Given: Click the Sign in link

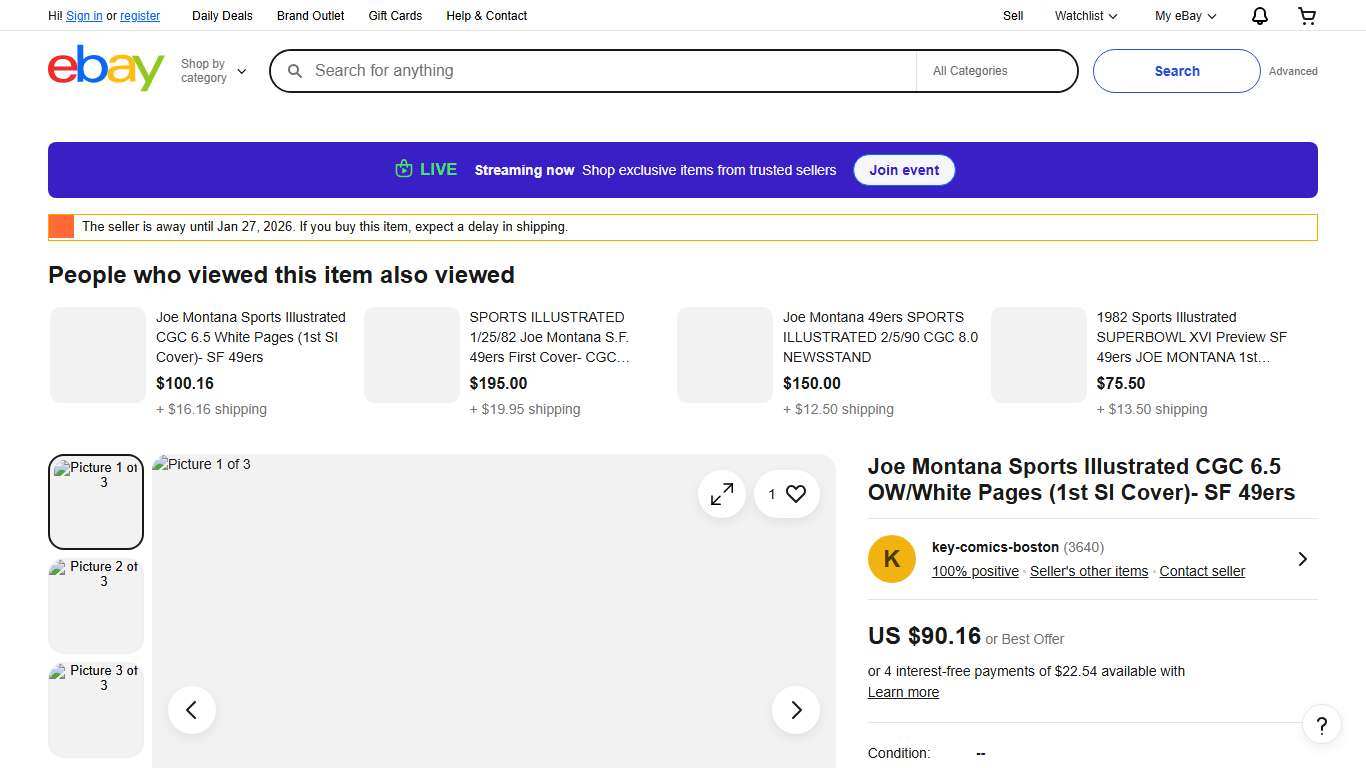Looking at the screenshot, I should [x=83, y=16].
